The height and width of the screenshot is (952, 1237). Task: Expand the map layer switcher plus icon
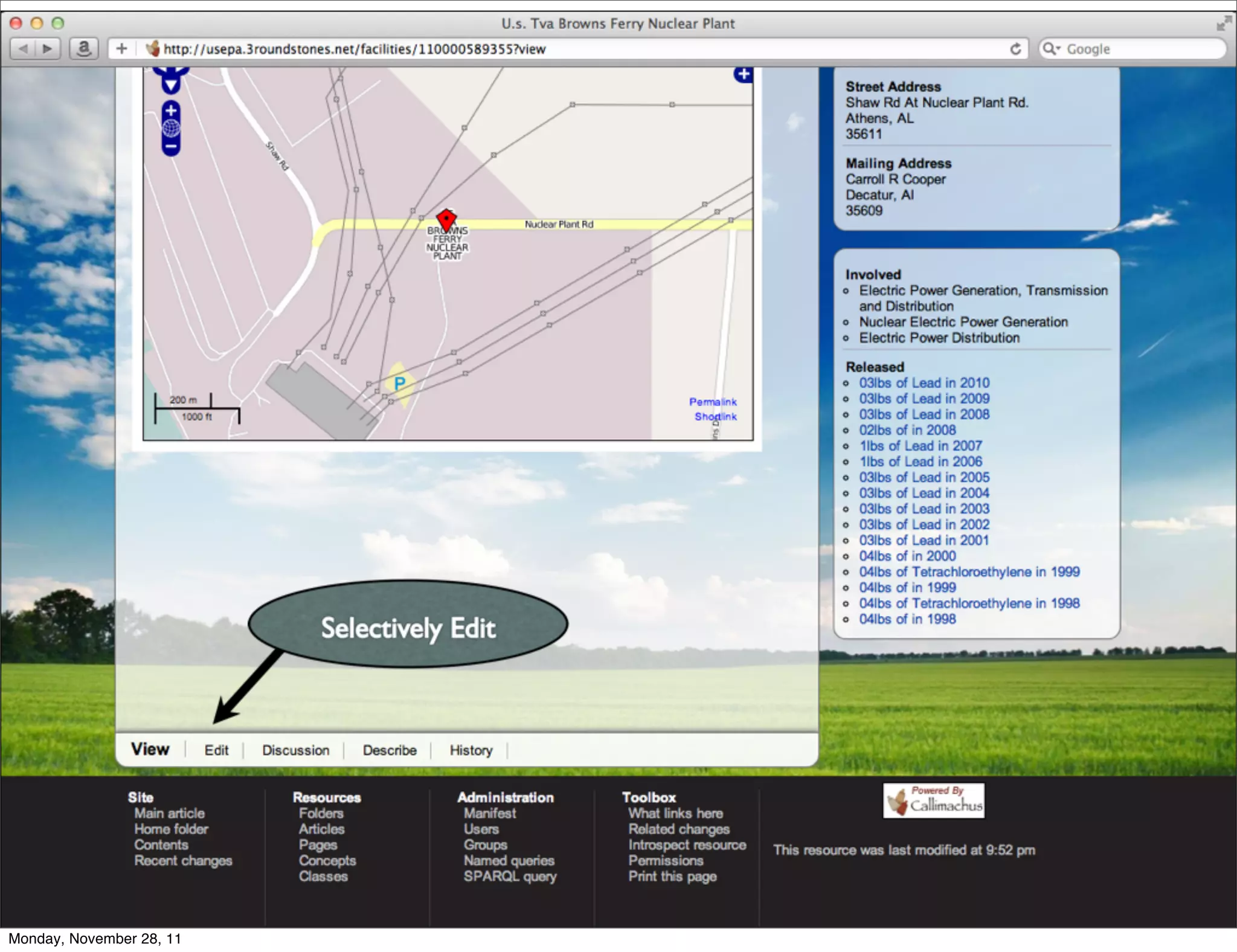[744, 74]
